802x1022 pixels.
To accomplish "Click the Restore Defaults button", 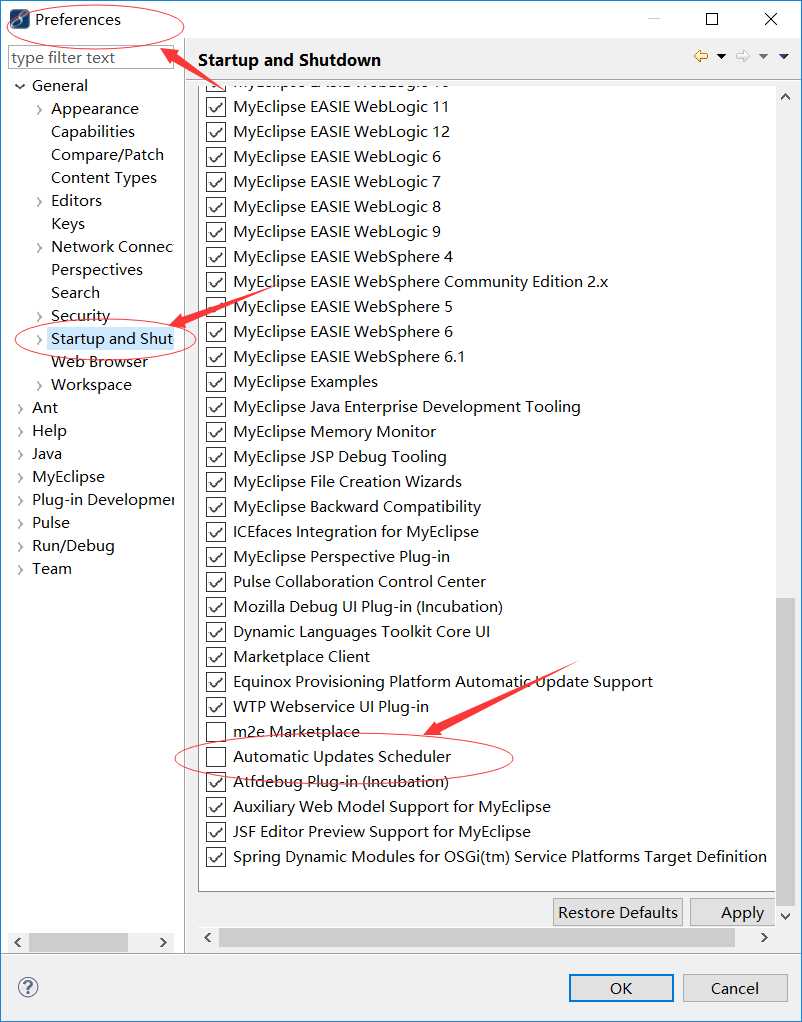I will [617, 912].
